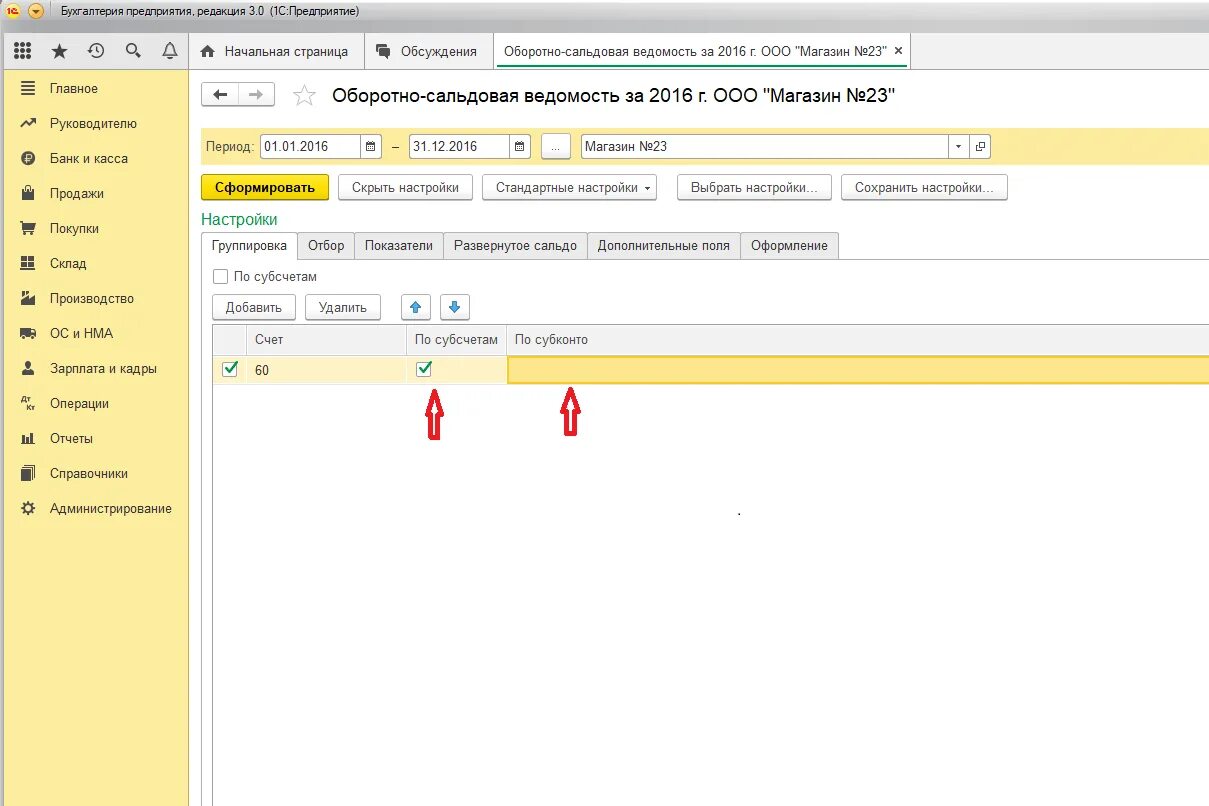Viewport: 1209px width, 806px height.
Task: Close the Оборотно-сальдовая ведомость tab
Action: [898, 51]
